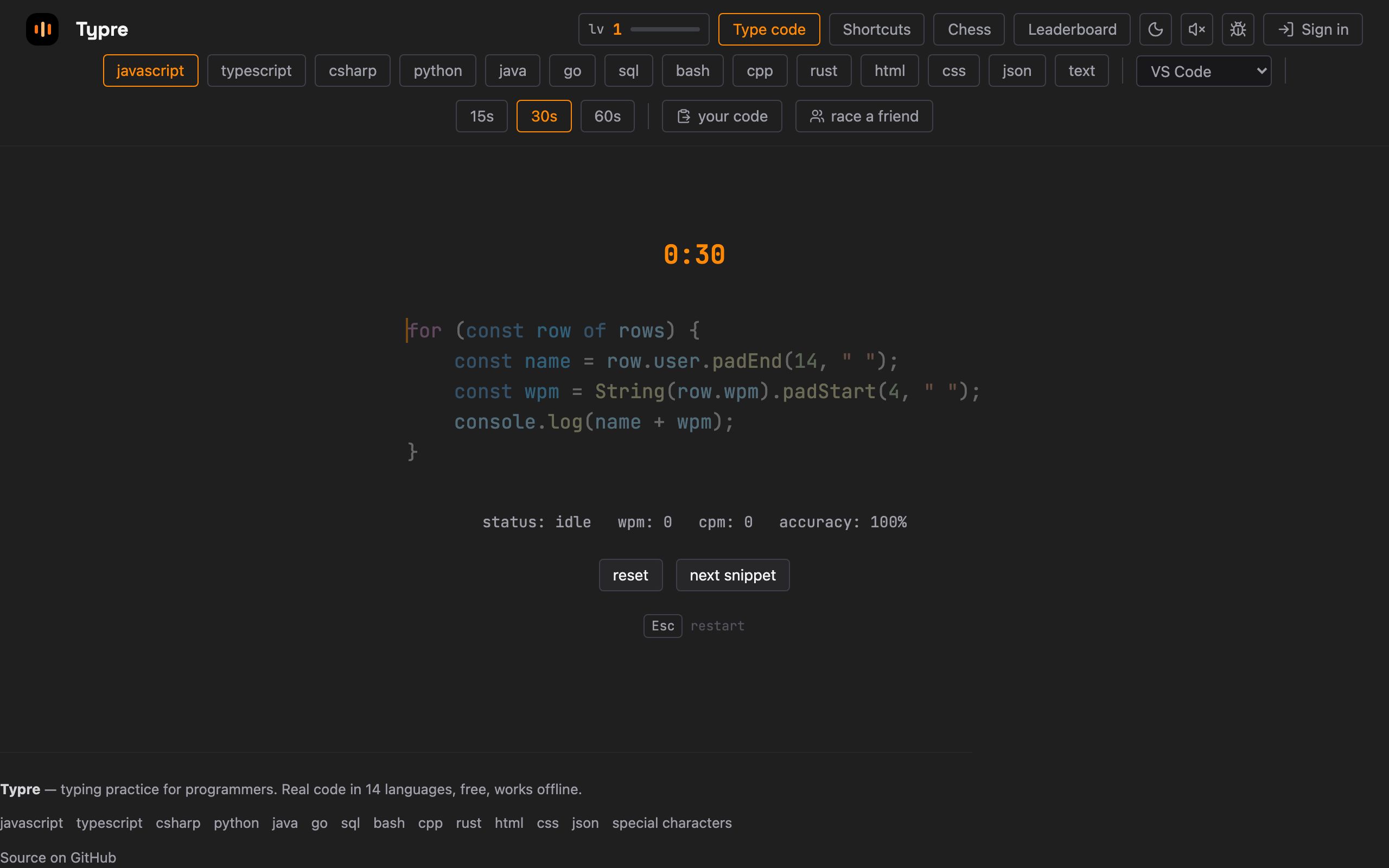
Task: Choose javascript language
Action: (x=150, y=71)
